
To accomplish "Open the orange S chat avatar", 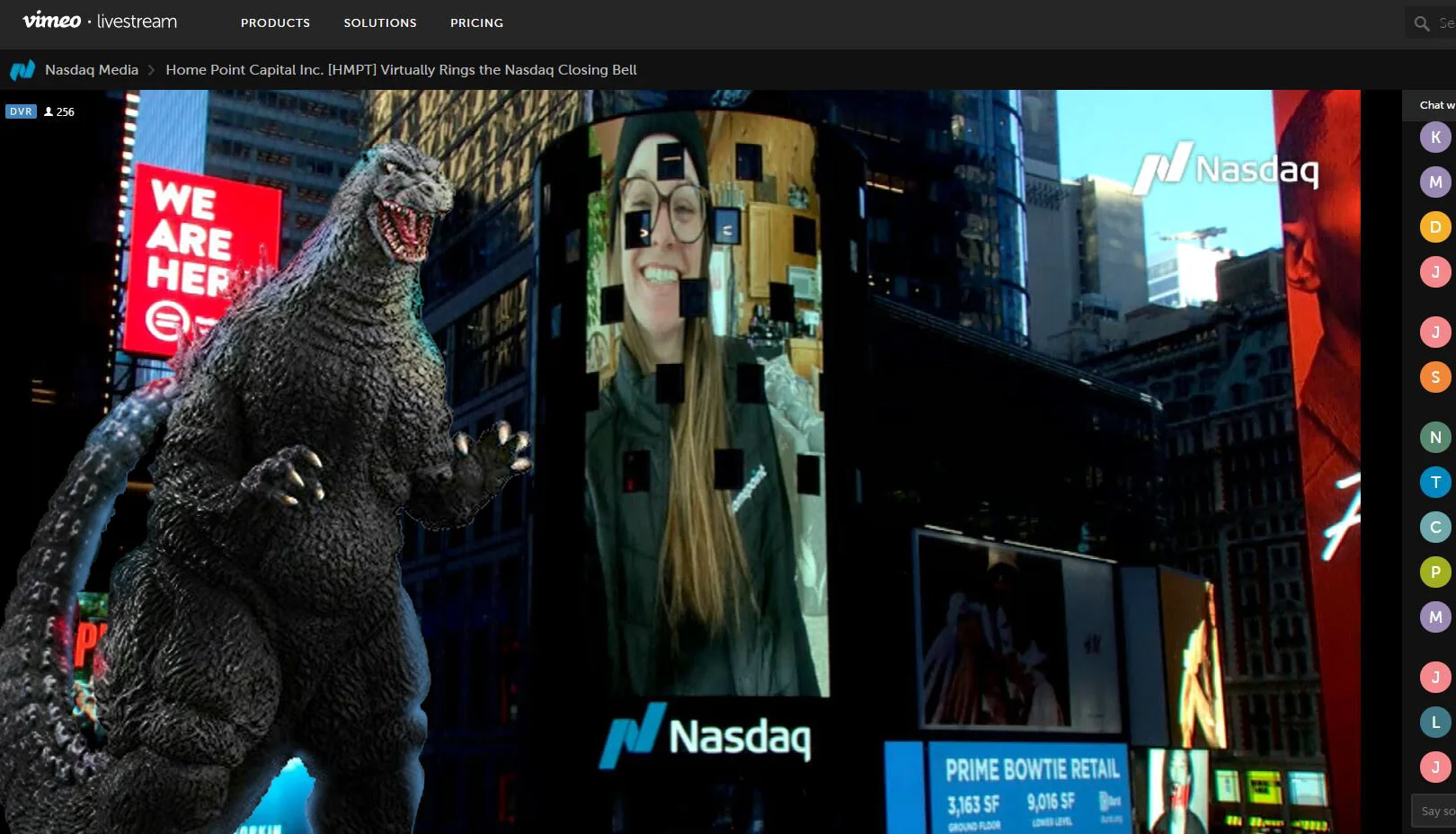I will [1435, 377].
